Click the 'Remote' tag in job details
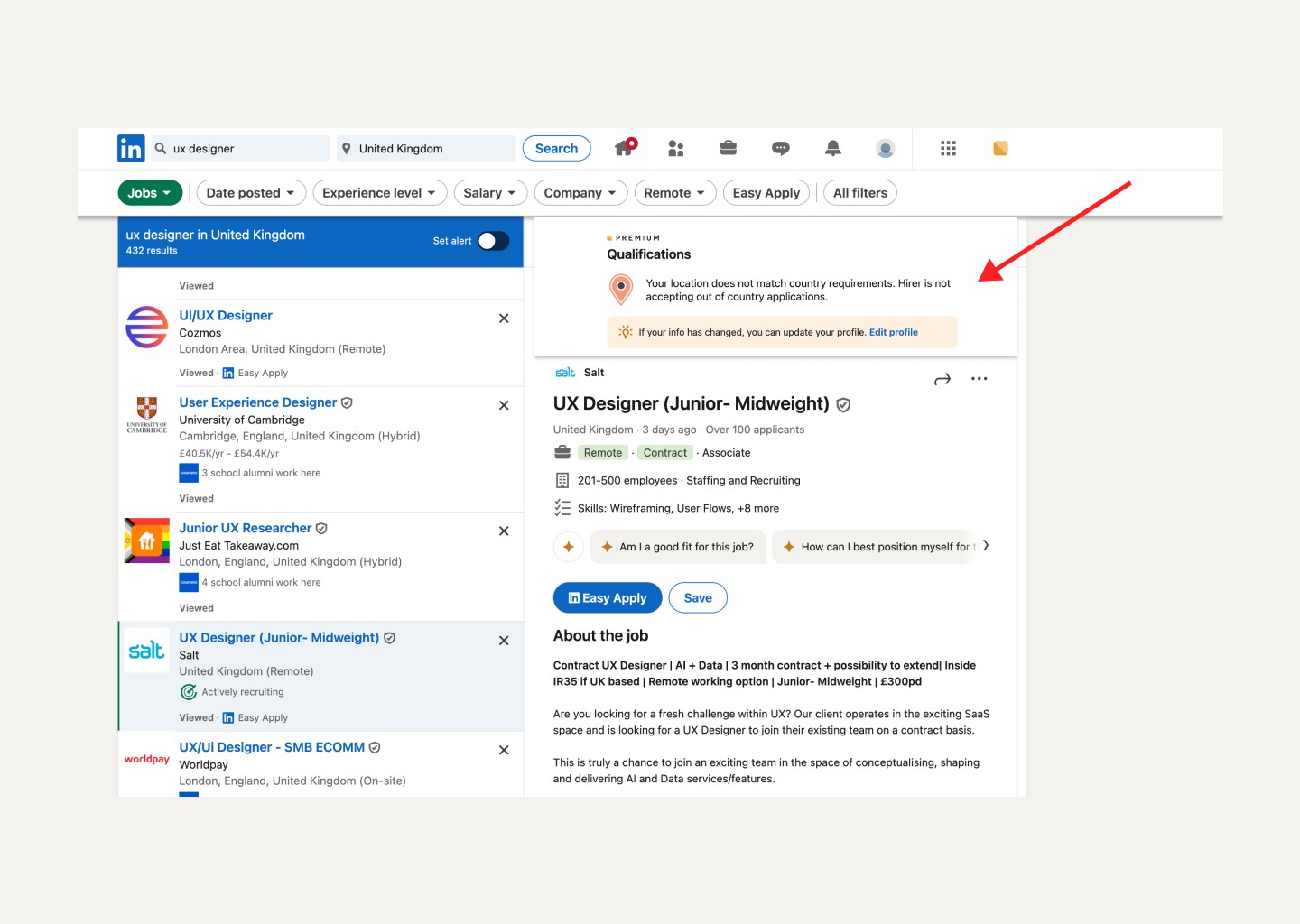 (x=603, y=453)
